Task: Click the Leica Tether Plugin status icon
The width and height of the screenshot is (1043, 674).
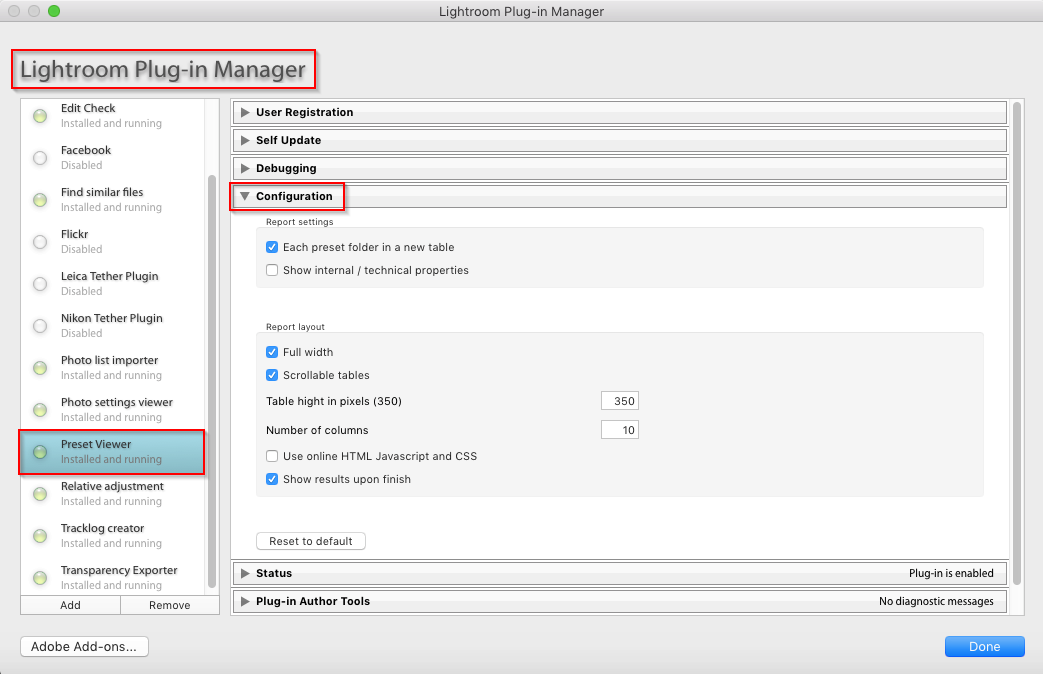Action: 40,284
